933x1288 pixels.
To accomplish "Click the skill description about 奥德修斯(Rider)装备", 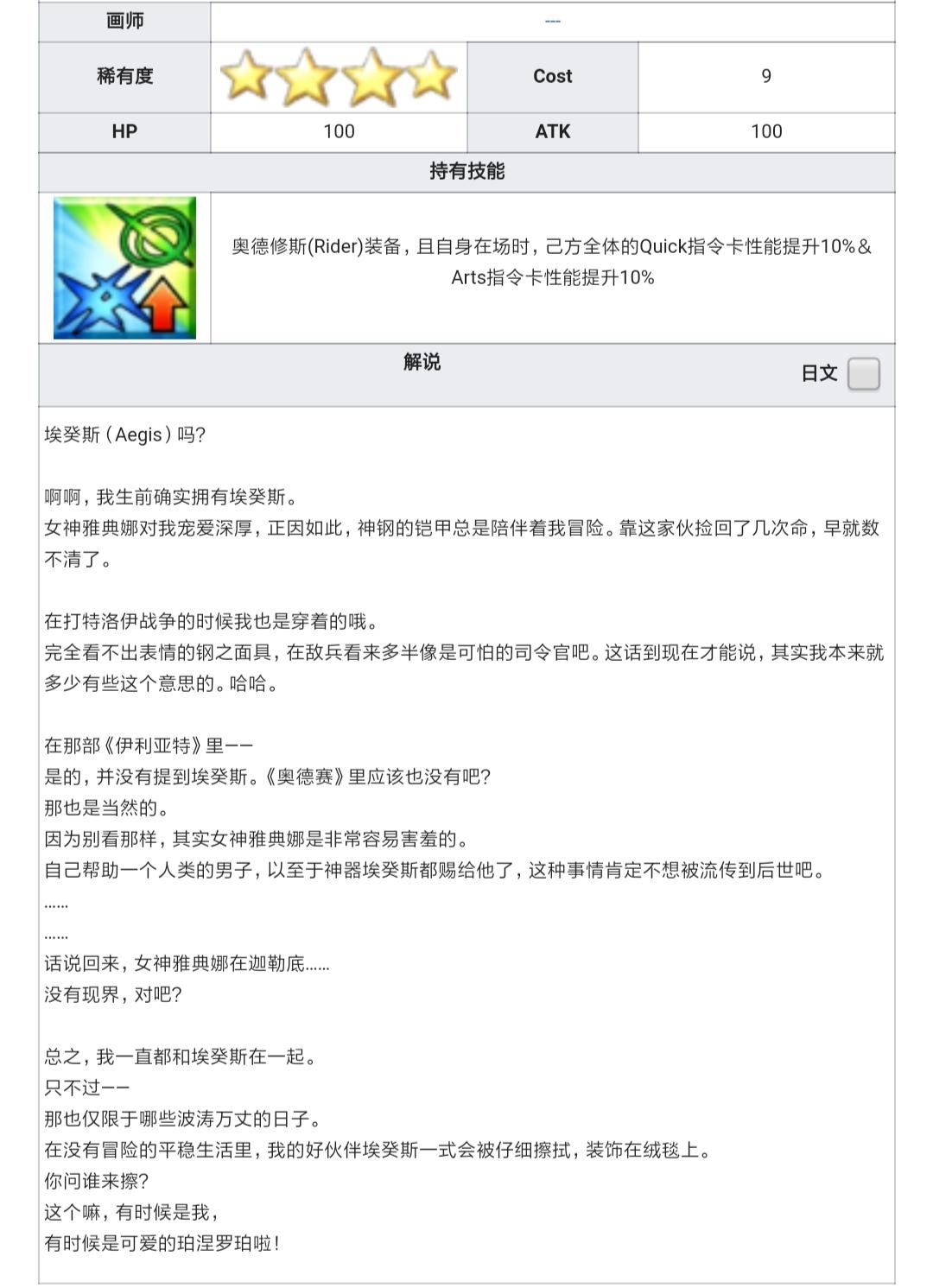I will click(553, 263).
